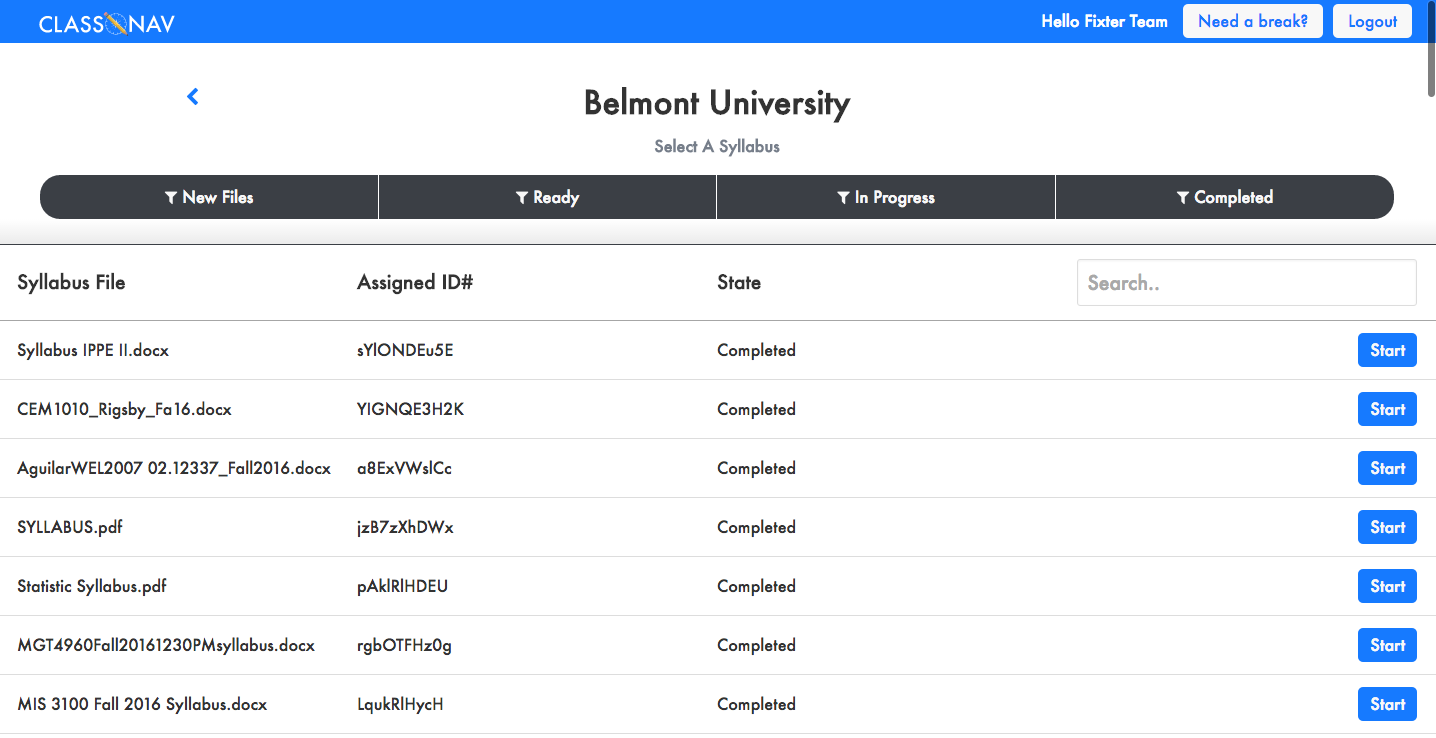This screenshot has width=1436, height=738.
Task: Focus the Search input field
Action: (x=1247, y=283)
